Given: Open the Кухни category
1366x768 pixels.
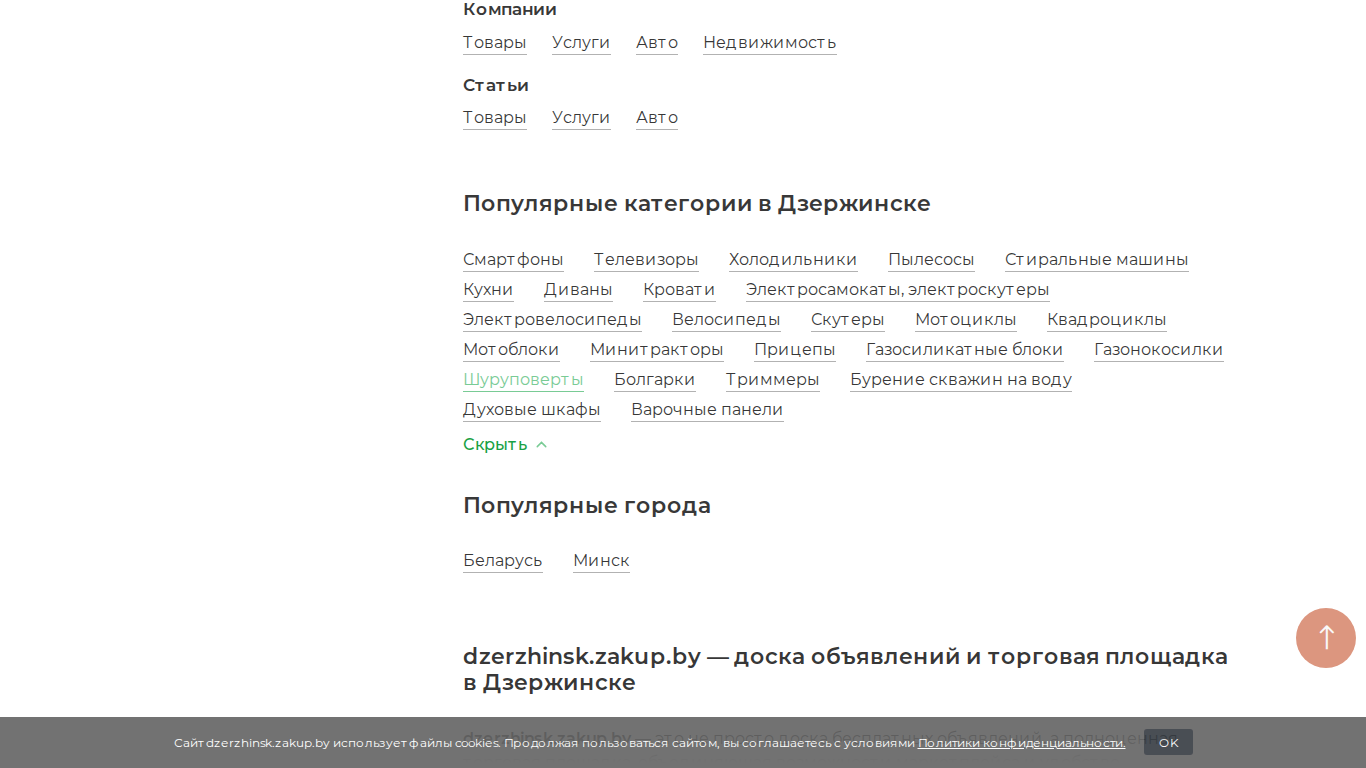Looking at the screenshot, I should (x=488, y=290).
